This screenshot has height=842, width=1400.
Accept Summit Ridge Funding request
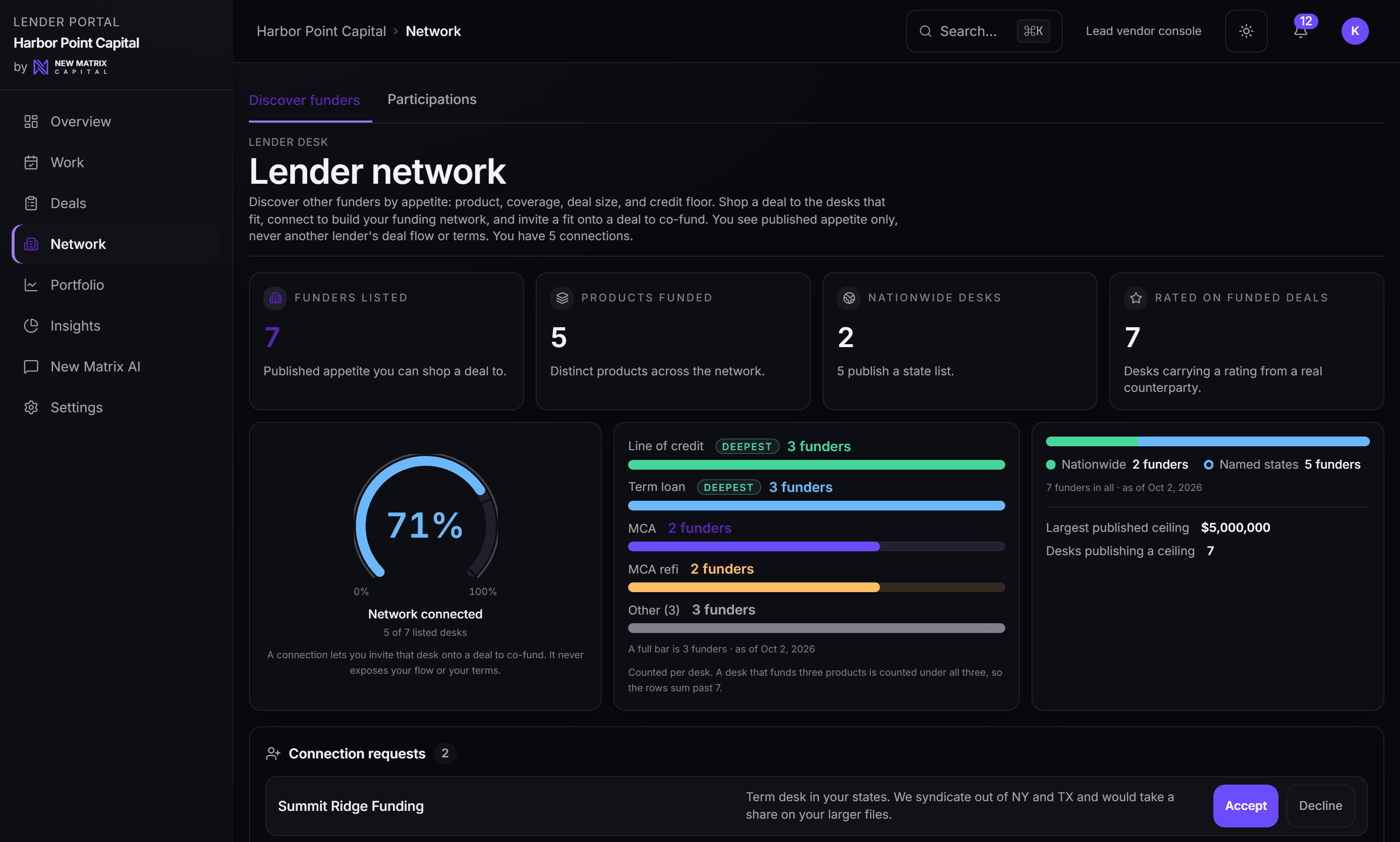pyautogui.click(x=1245, y=806)
